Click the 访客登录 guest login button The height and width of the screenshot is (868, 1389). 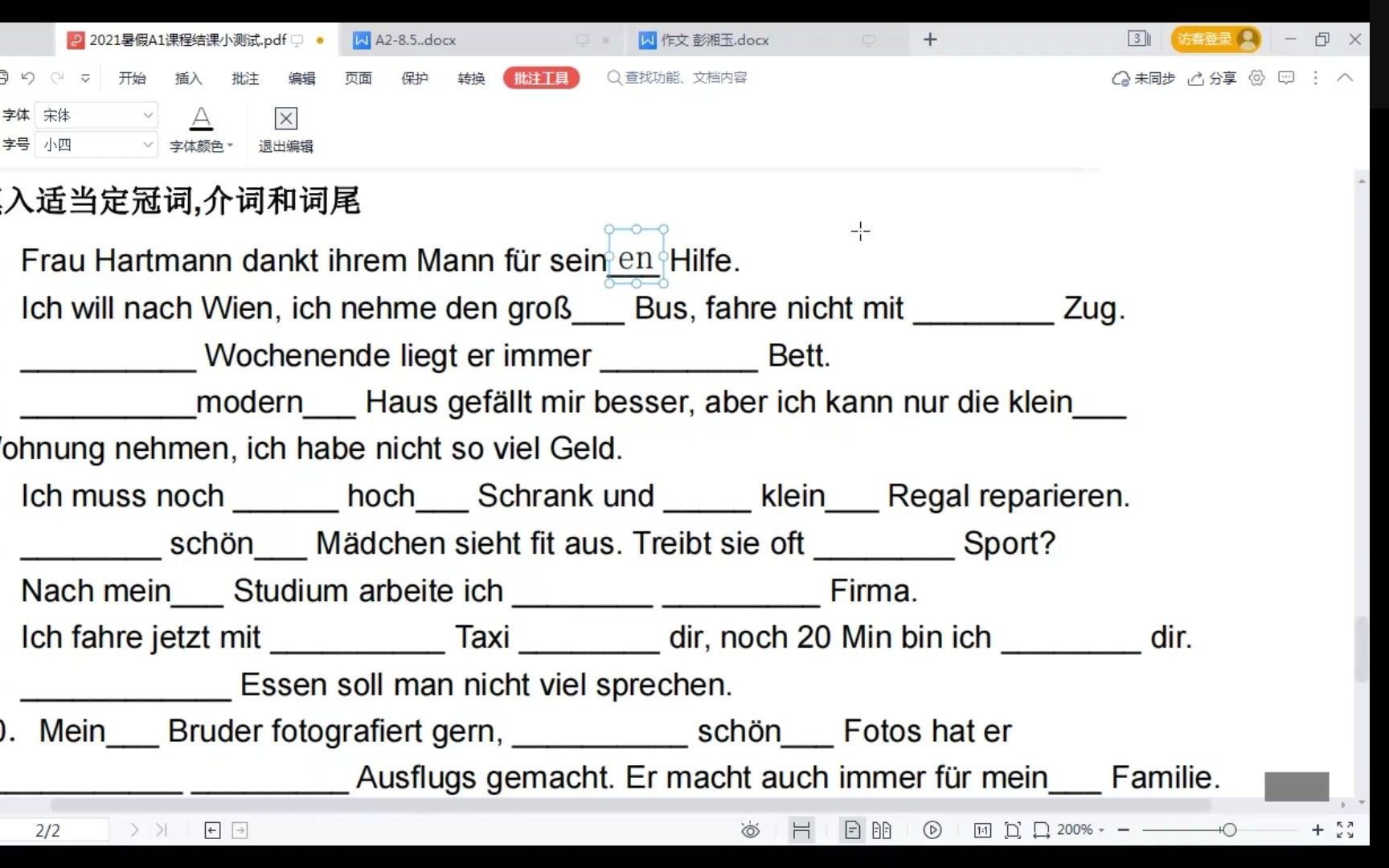[1215, 39]
